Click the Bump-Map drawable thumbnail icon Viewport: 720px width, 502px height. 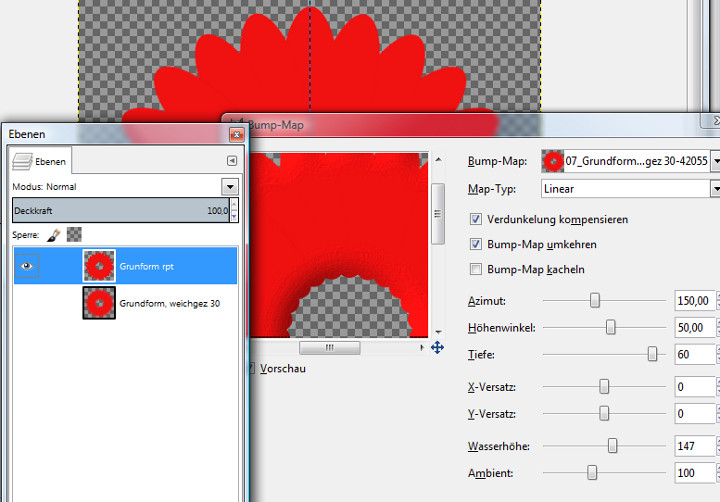[x=552, y=160]
